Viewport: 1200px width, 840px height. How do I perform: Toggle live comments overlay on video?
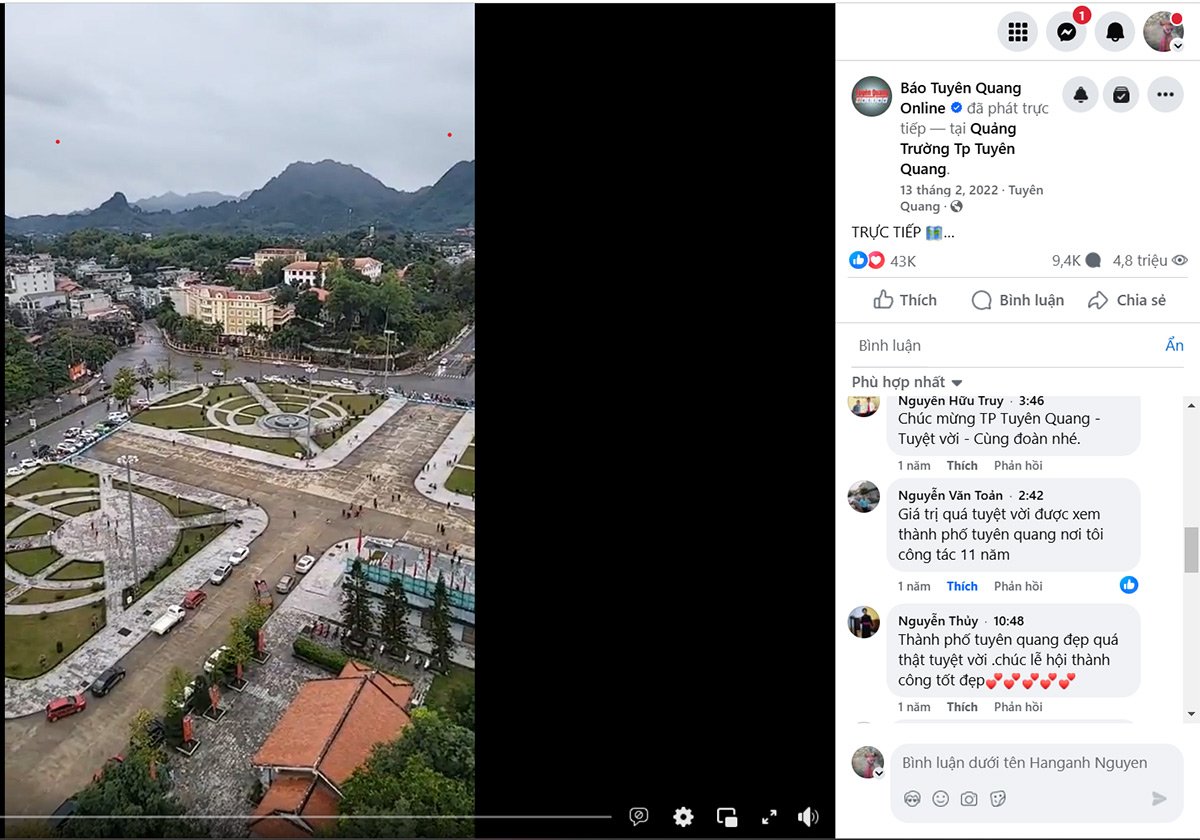click(x=639, y=817)
